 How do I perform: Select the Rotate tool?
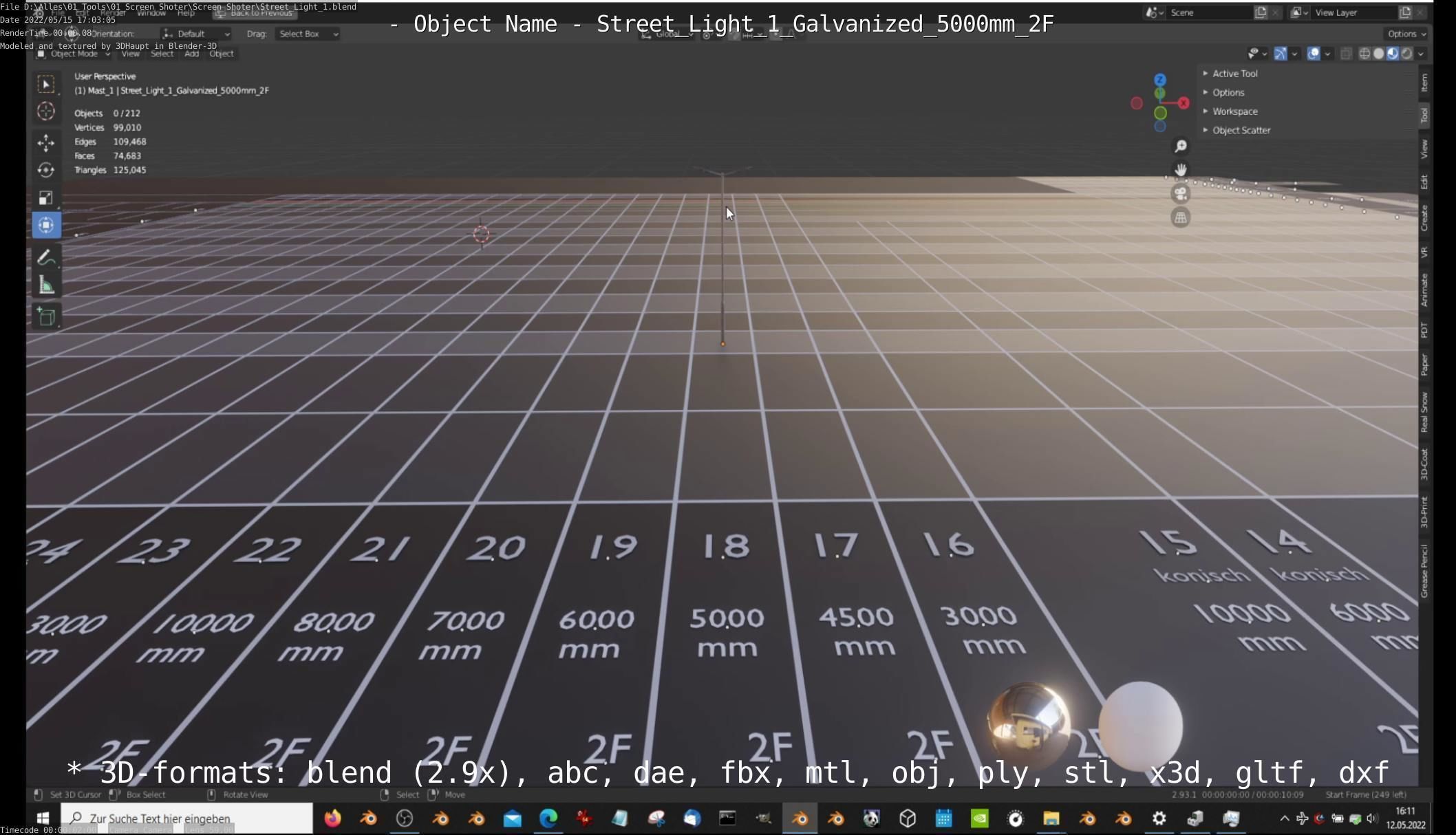[x=46, y=170]
